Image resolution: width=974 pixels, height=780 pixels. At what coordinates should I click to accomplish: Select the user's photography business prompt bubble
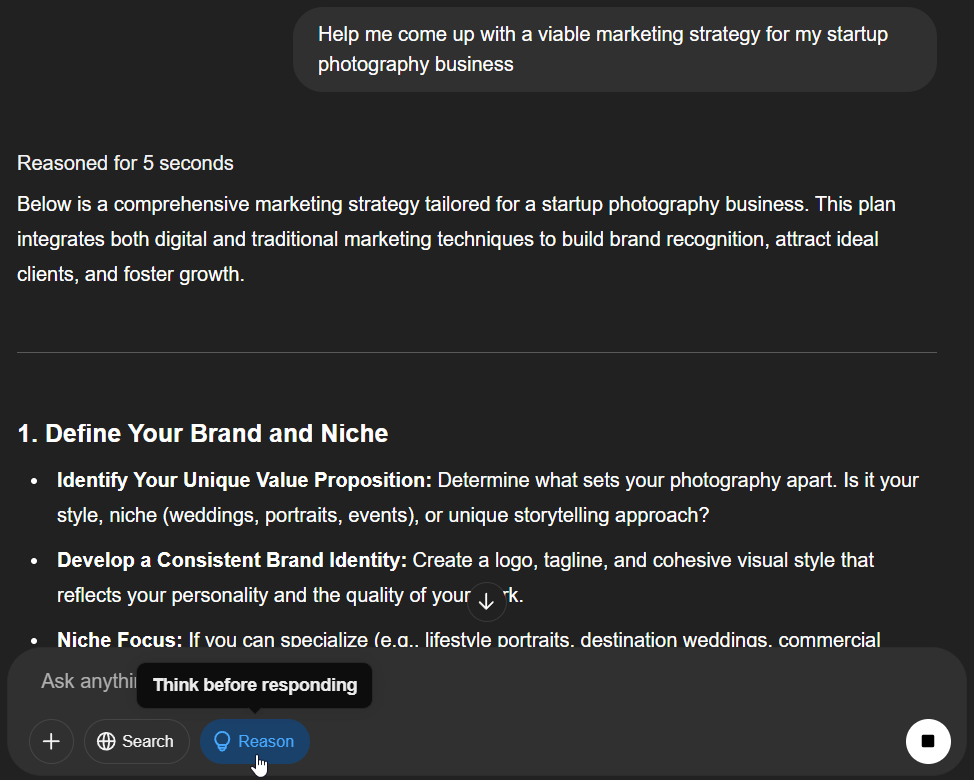614,50
